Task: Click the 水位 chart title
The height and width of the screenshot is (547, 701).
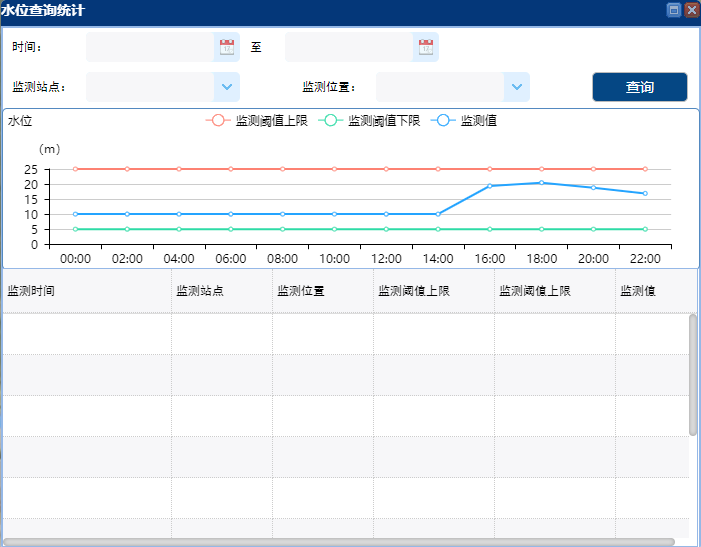Action: pos(20,121)
